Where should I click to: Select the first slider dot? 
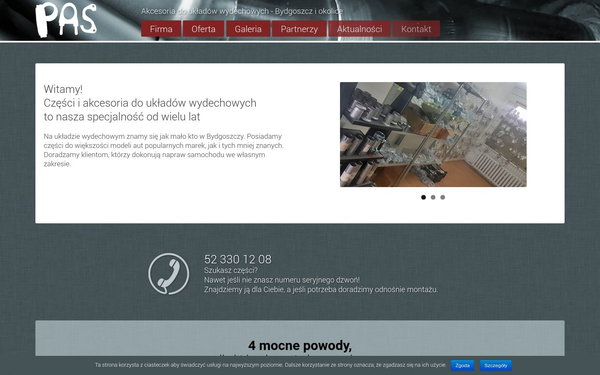(x=423, y=197)
